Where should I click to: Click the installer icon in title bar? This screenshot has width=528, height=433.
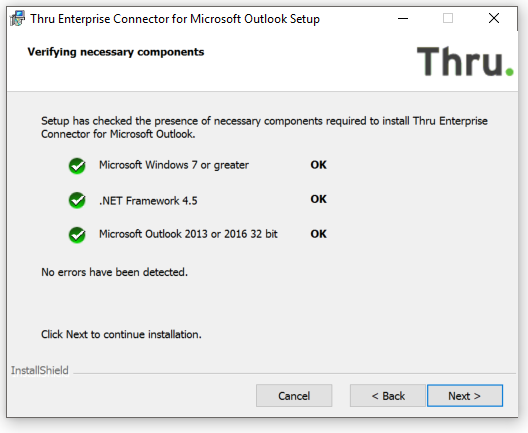click(x=17, y=18)
